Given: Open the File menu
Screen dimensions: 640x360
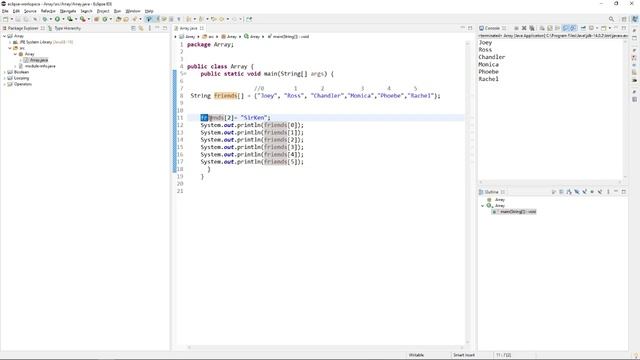Looking at the screenshot, I should (5, 11).
